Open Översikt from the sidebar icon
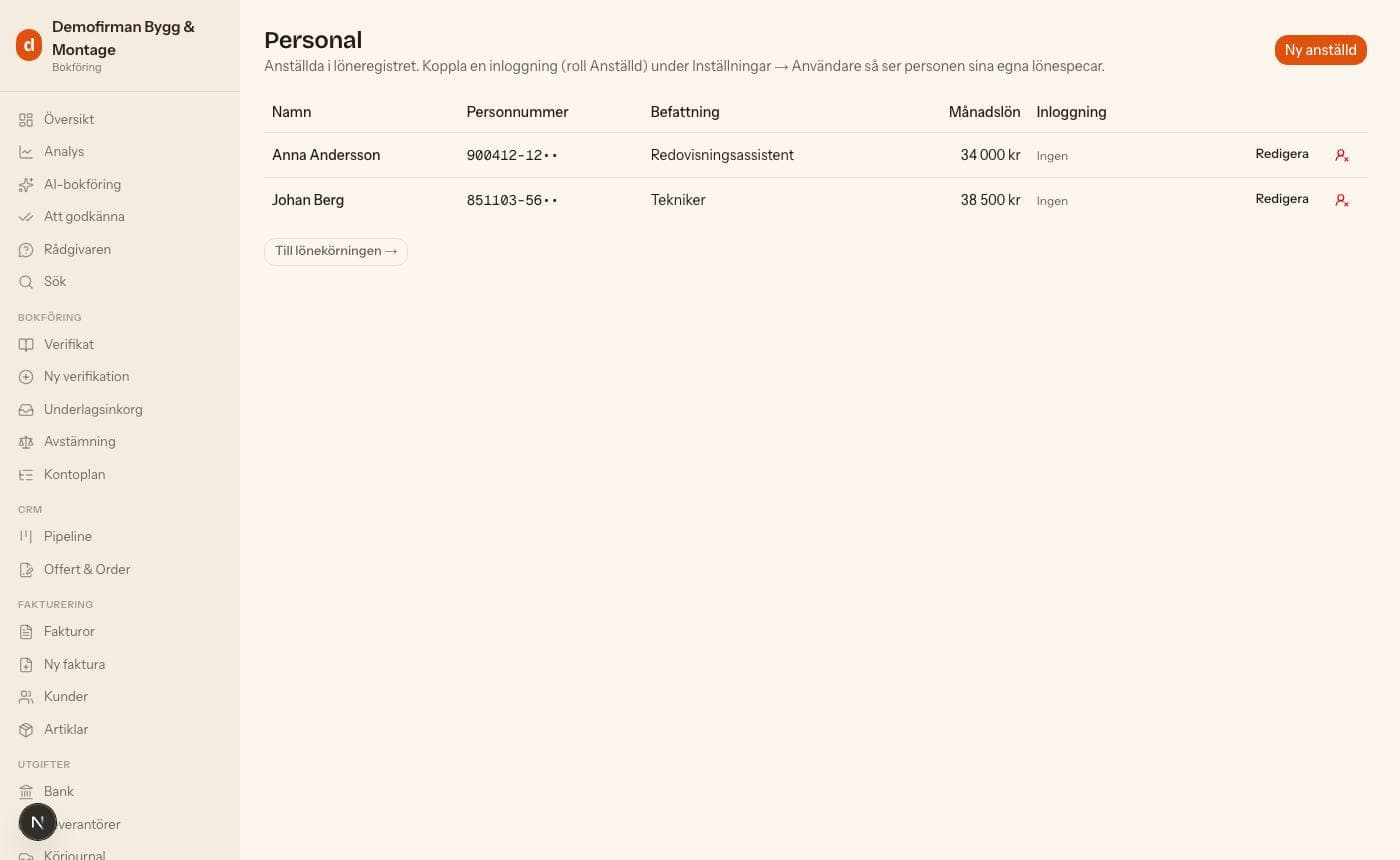 26,119
